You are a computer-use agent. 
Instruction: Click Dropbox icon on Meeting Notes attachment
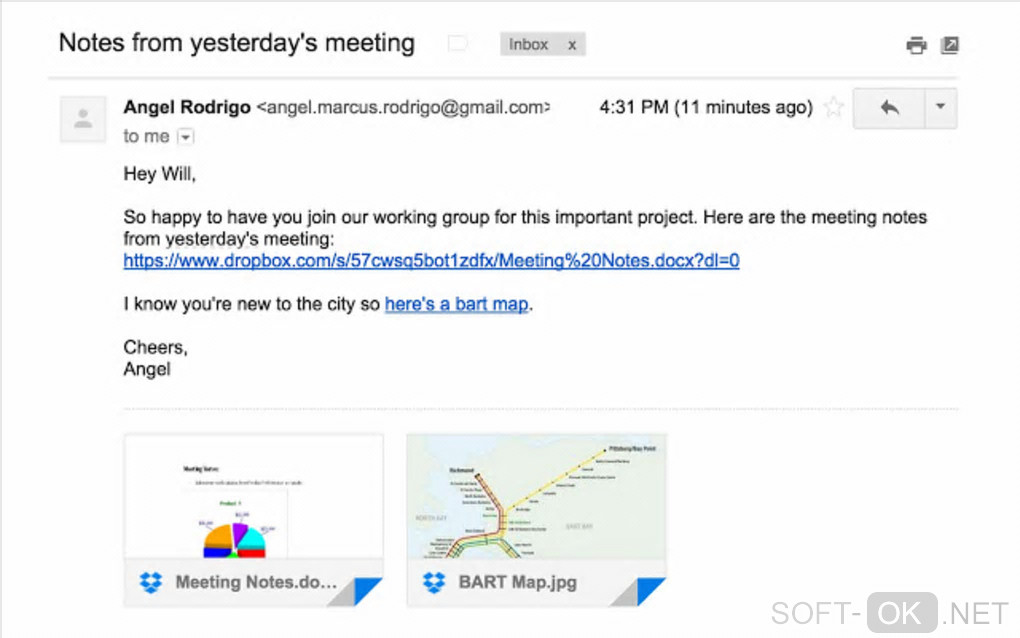(151, 582)
